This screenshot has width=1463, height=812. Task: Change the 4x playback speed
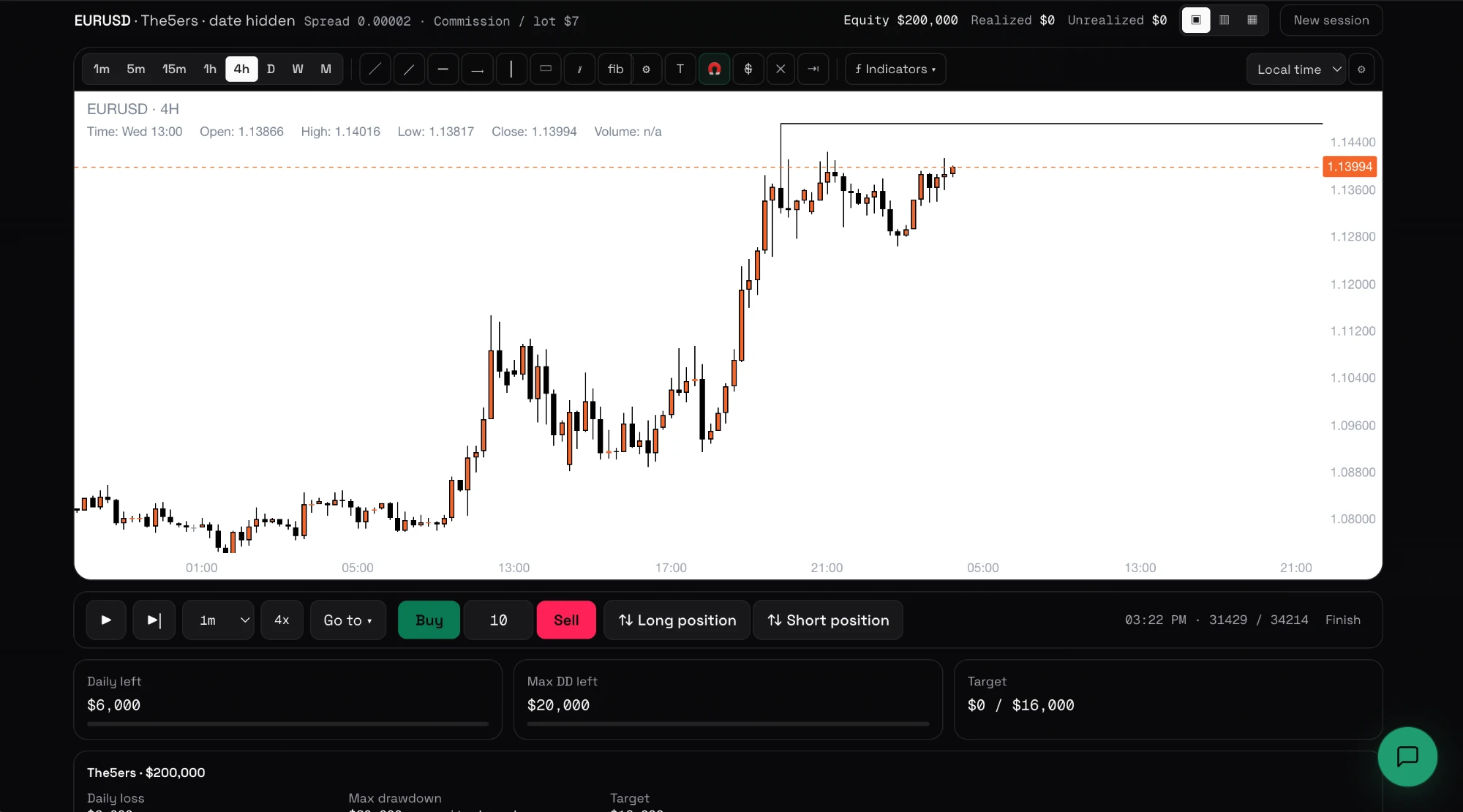pyautogui.click(x=282, y=620)
